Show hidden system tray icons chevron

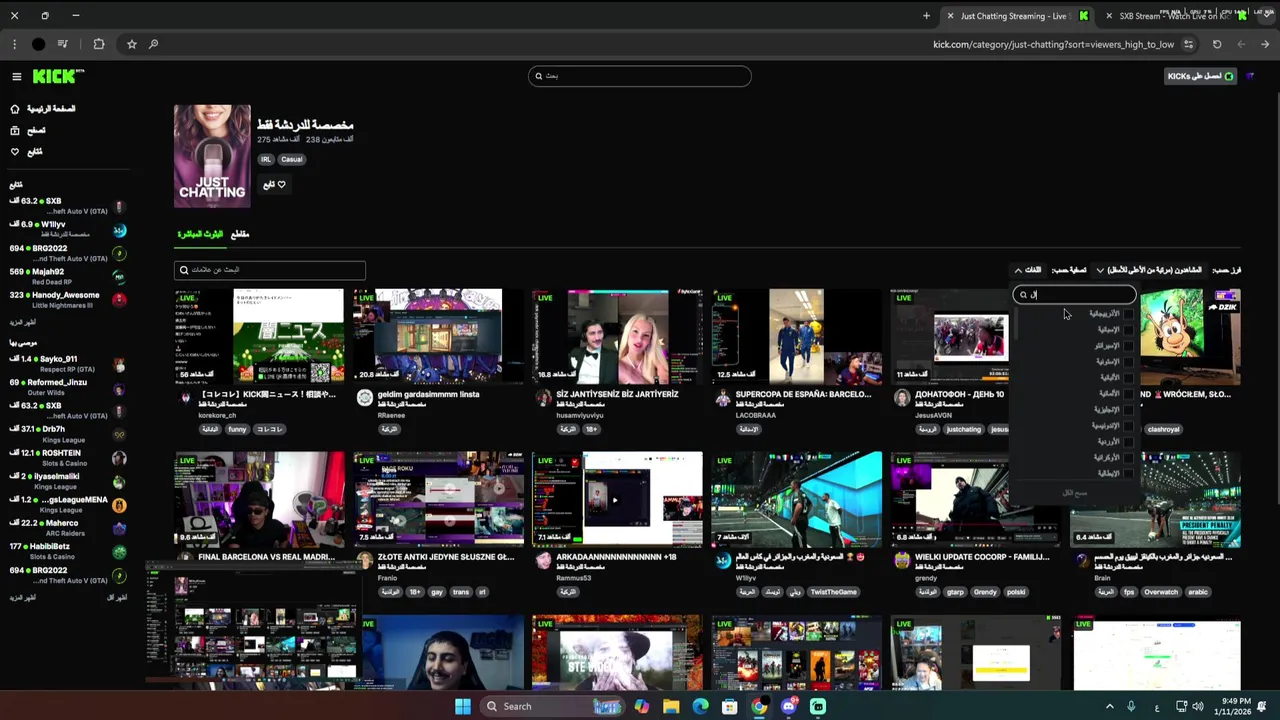pos(1109,706)
